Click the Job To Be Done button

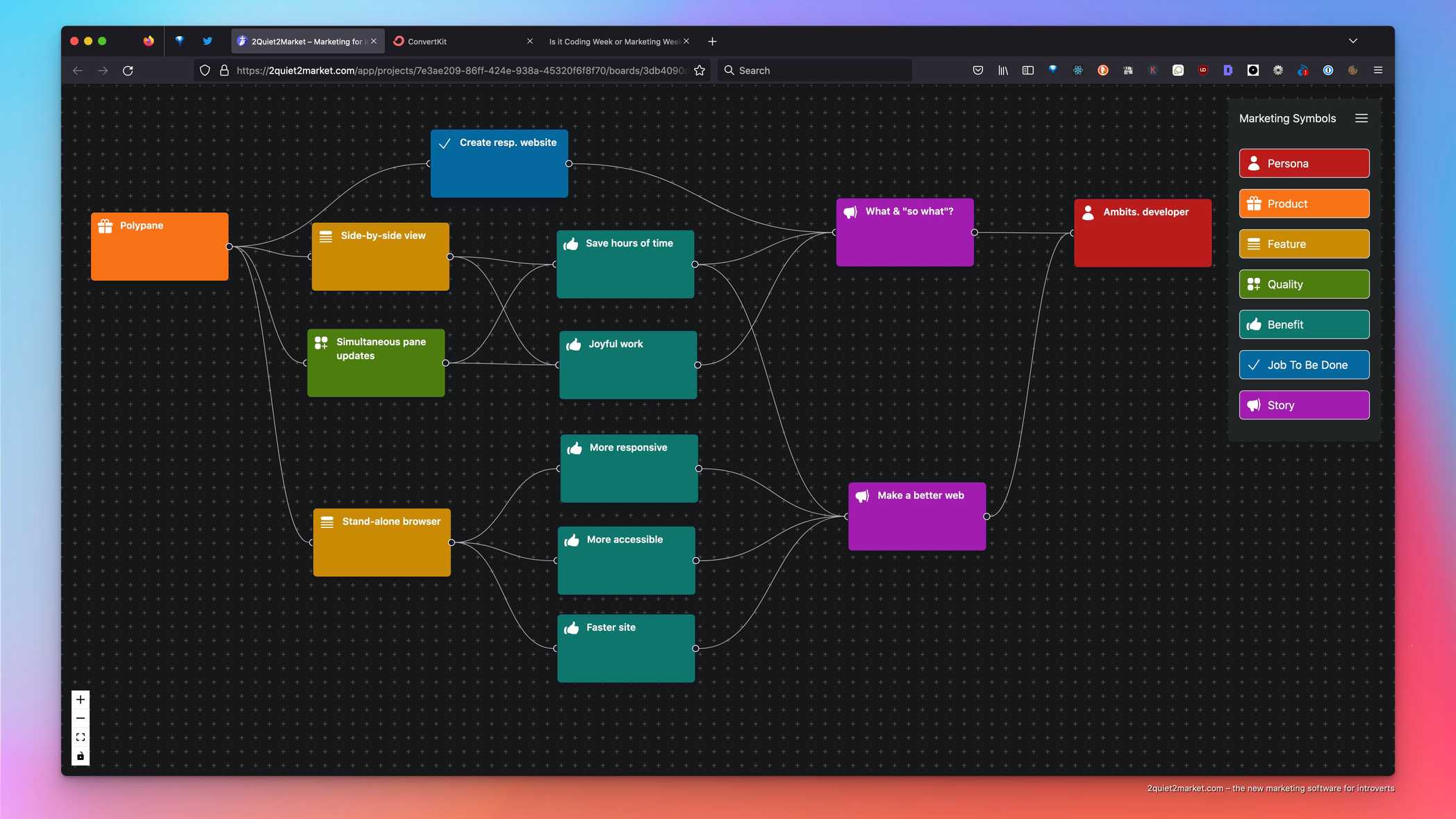click(x=1303, y=364)
